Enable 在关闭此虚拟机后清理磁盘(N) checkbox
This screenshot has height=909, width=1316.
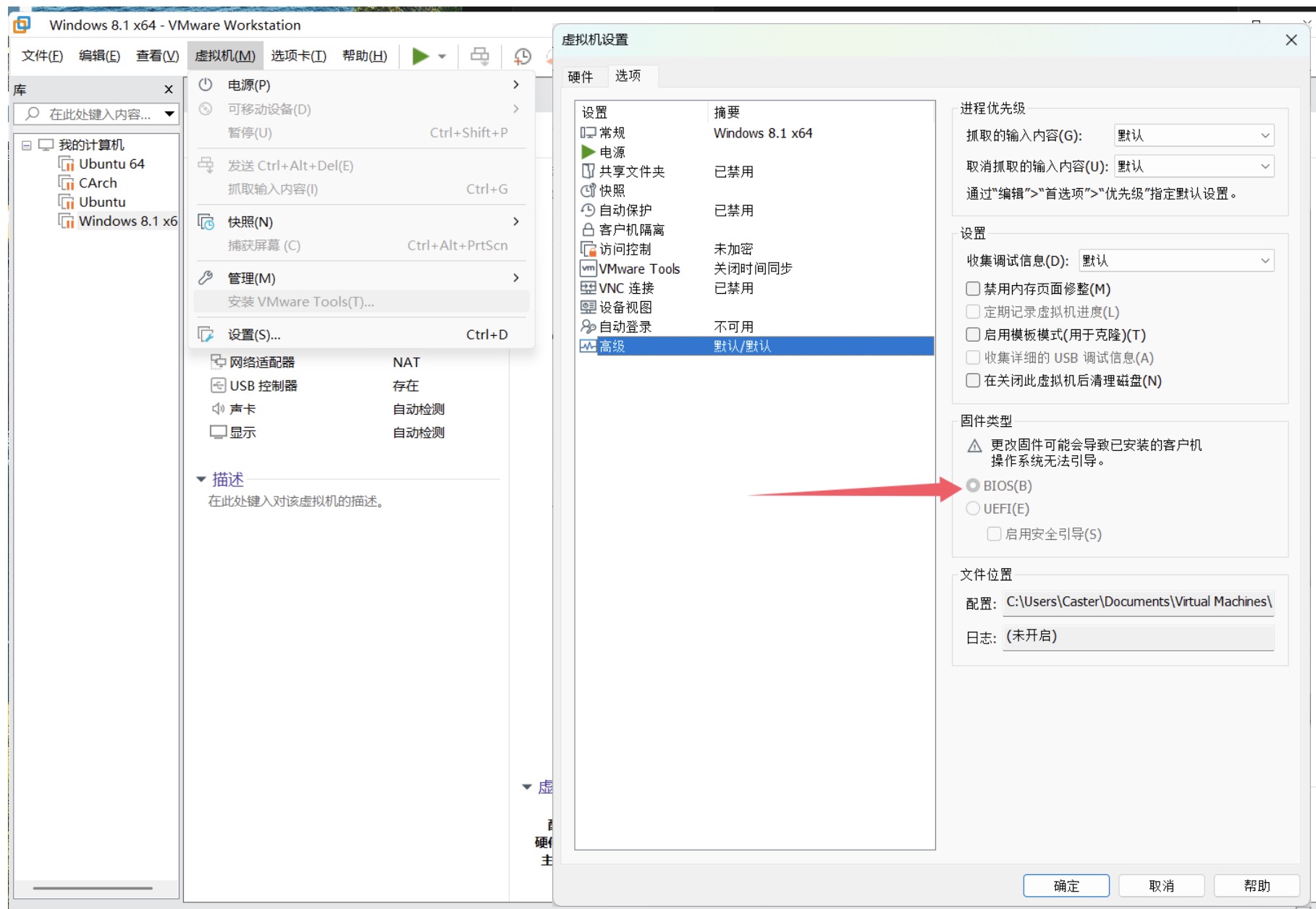[973, 380]
